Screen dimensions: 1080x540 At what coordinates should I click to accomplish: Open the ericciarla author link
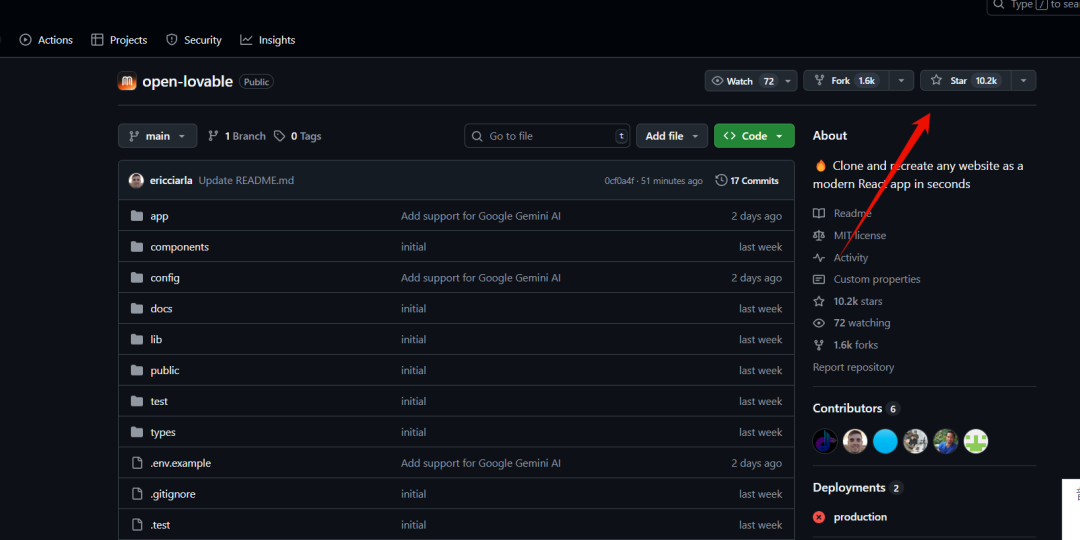coord(171,180)
